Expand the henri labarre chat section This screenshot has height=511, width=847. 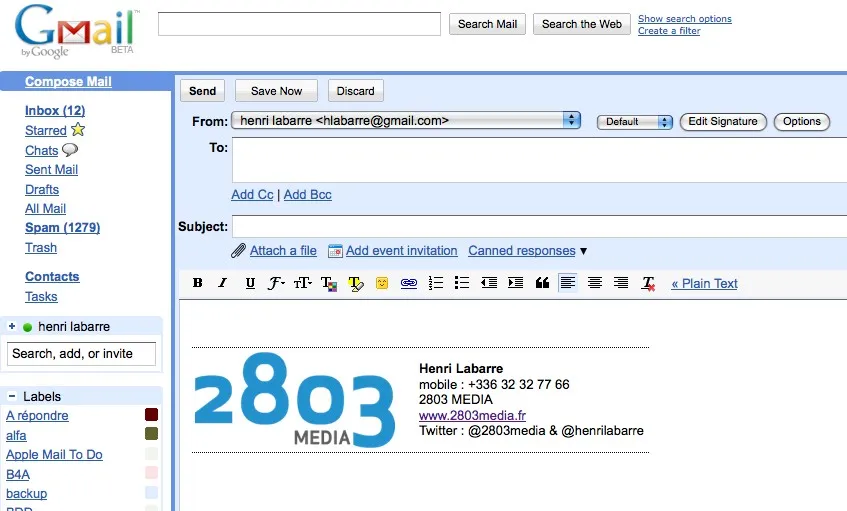tap(12, 326)
